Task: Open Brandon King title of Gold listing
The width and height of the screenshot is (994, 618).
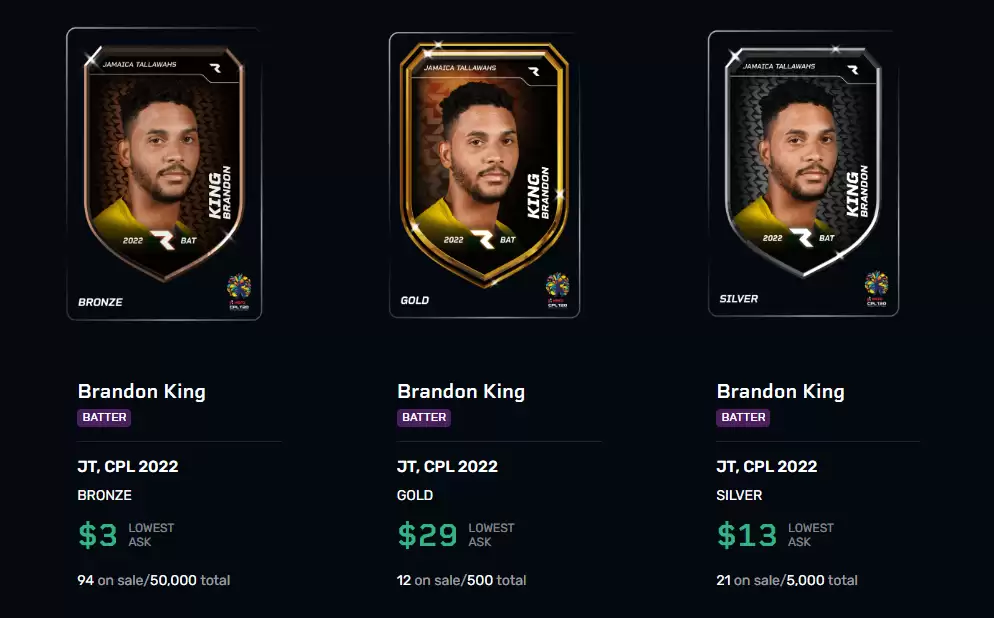Action: (x=461, y=392)
